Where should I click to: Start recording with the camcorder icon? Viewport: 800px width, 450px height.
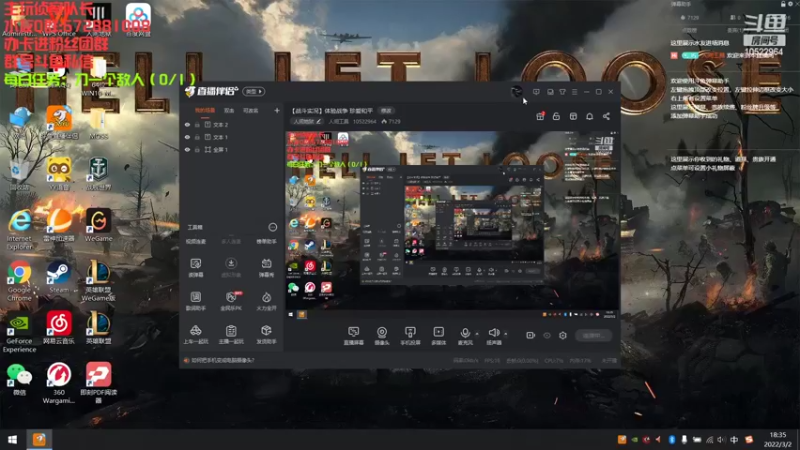click(530, 335)
